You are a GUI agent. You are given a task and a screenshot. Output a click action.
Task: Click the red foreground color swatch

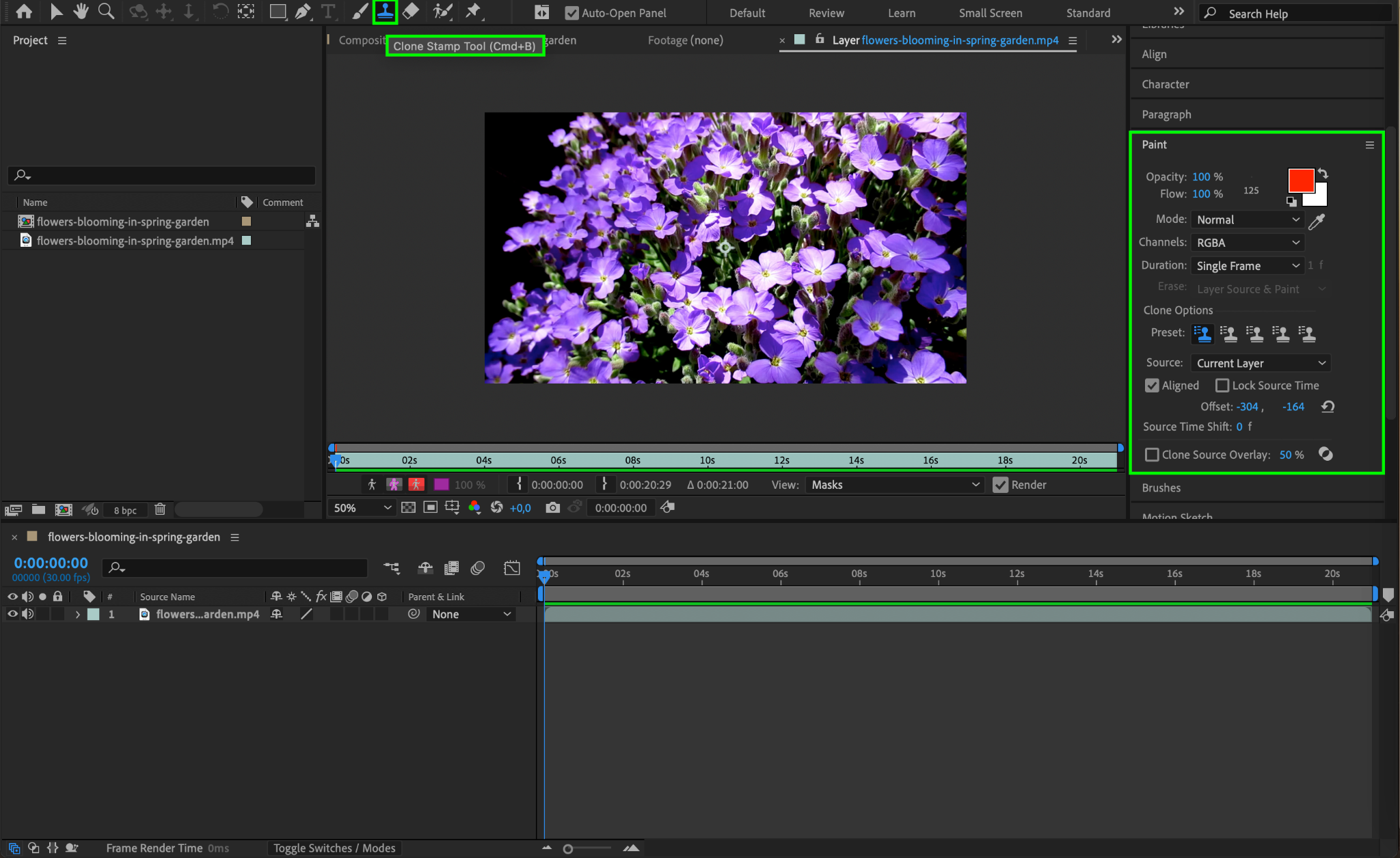(1300, 180)
